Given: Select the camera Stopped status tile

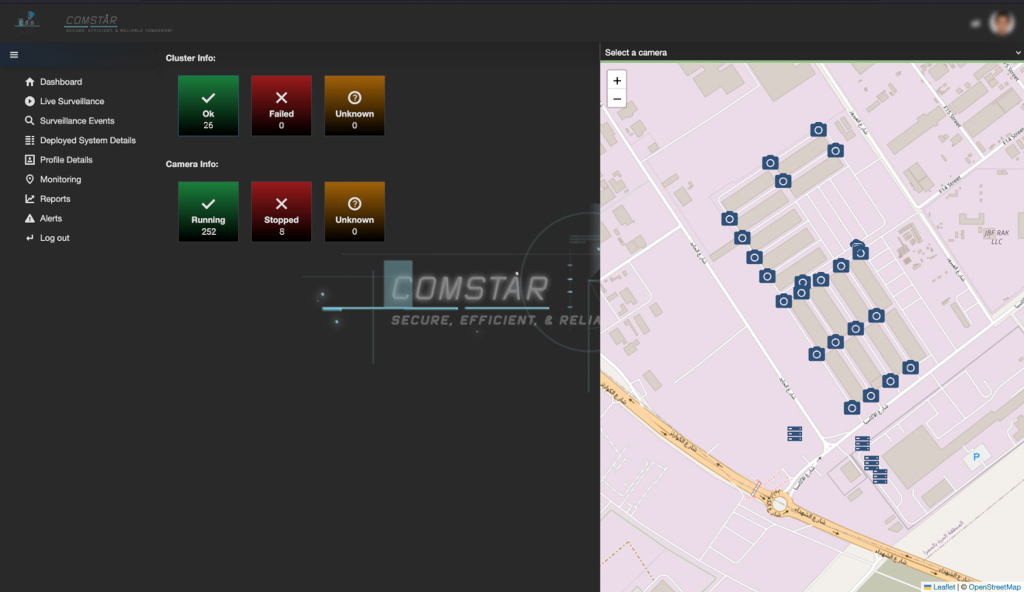Looking at the screenshot, I should [x=281, y=211].
